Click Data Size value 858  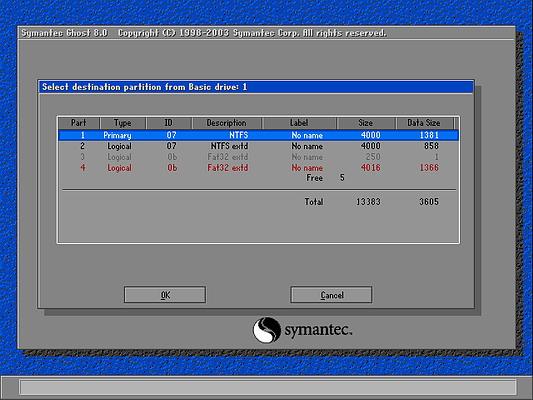431,146
